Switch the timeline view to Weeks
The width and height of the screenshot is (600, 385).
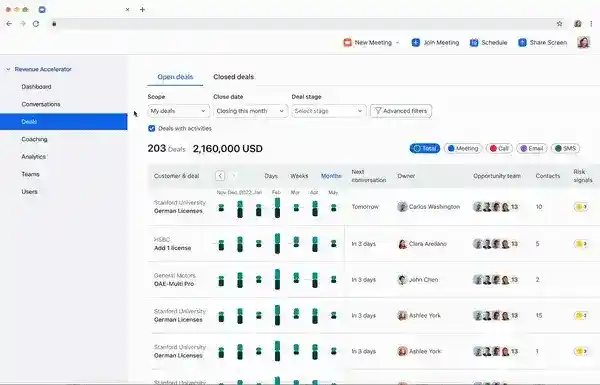tap(299, 176)
